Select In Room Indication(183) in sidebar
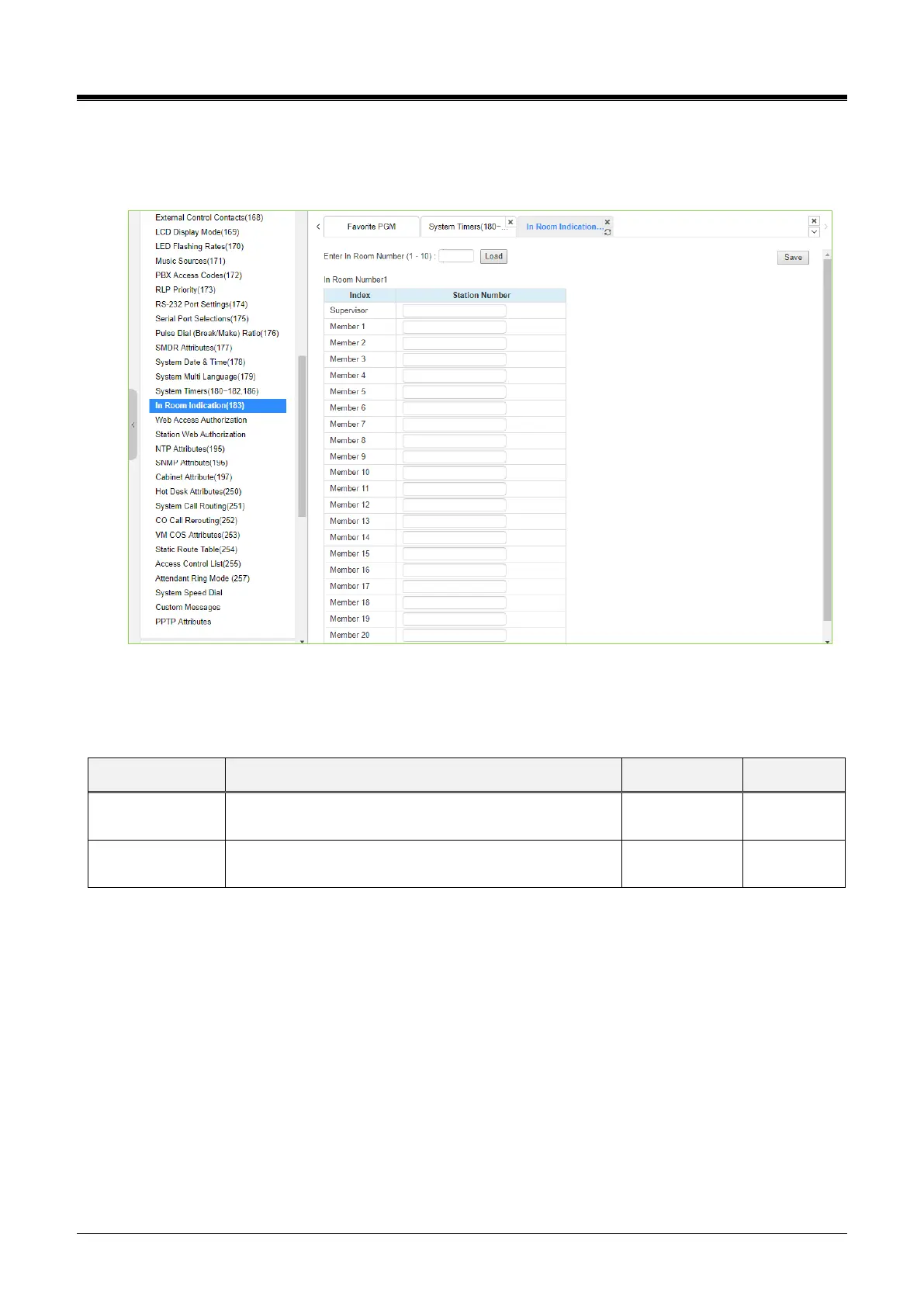 coord(218,406)
